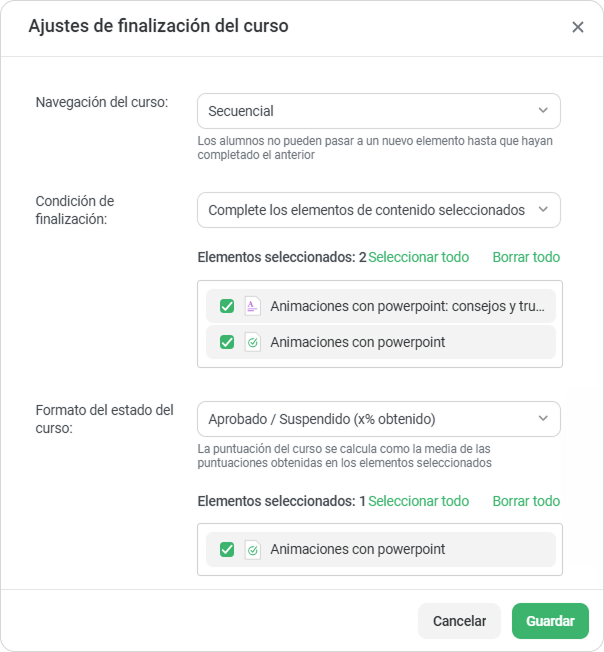
Task: Select the 'Animaciones con powerpoint: consejos y tru...' row
Action: coord(381,306)
